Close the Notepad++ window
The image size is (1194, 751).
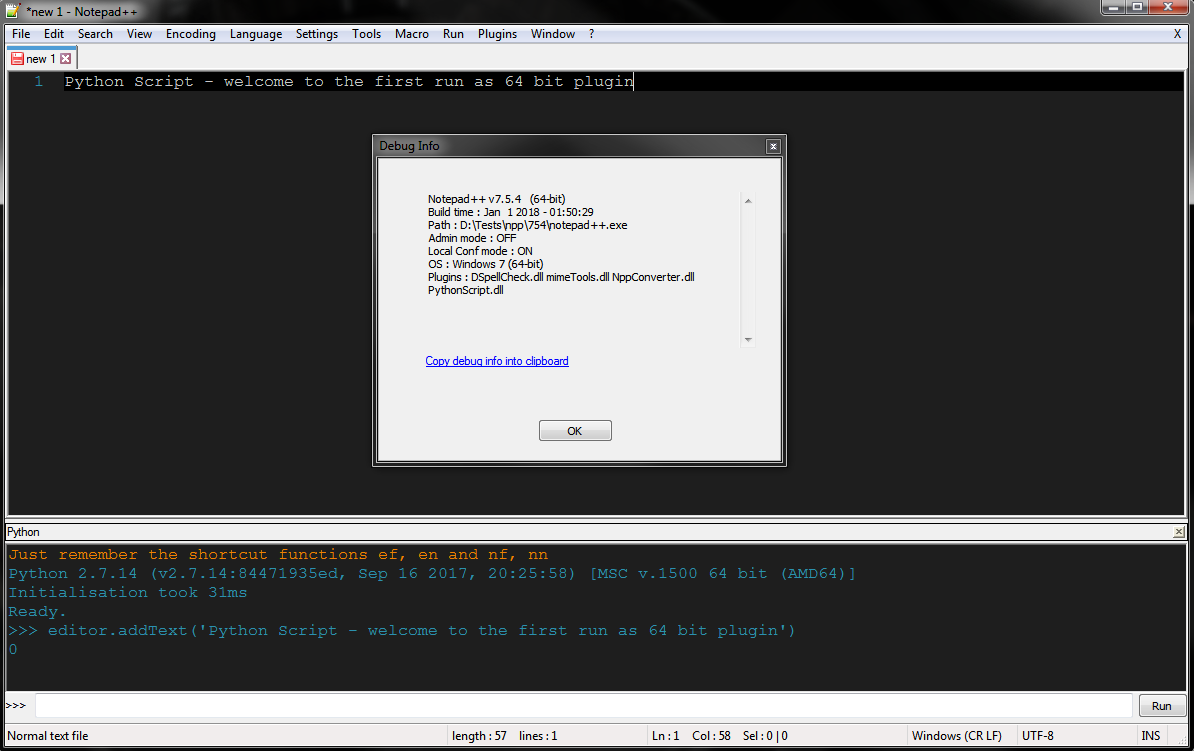(1168, 8)
